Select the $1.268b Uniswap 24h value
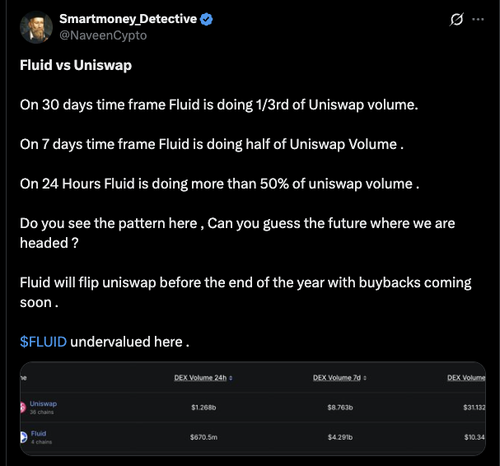The width and height of the screenshot is (500, 466). [x=204, y=407]
